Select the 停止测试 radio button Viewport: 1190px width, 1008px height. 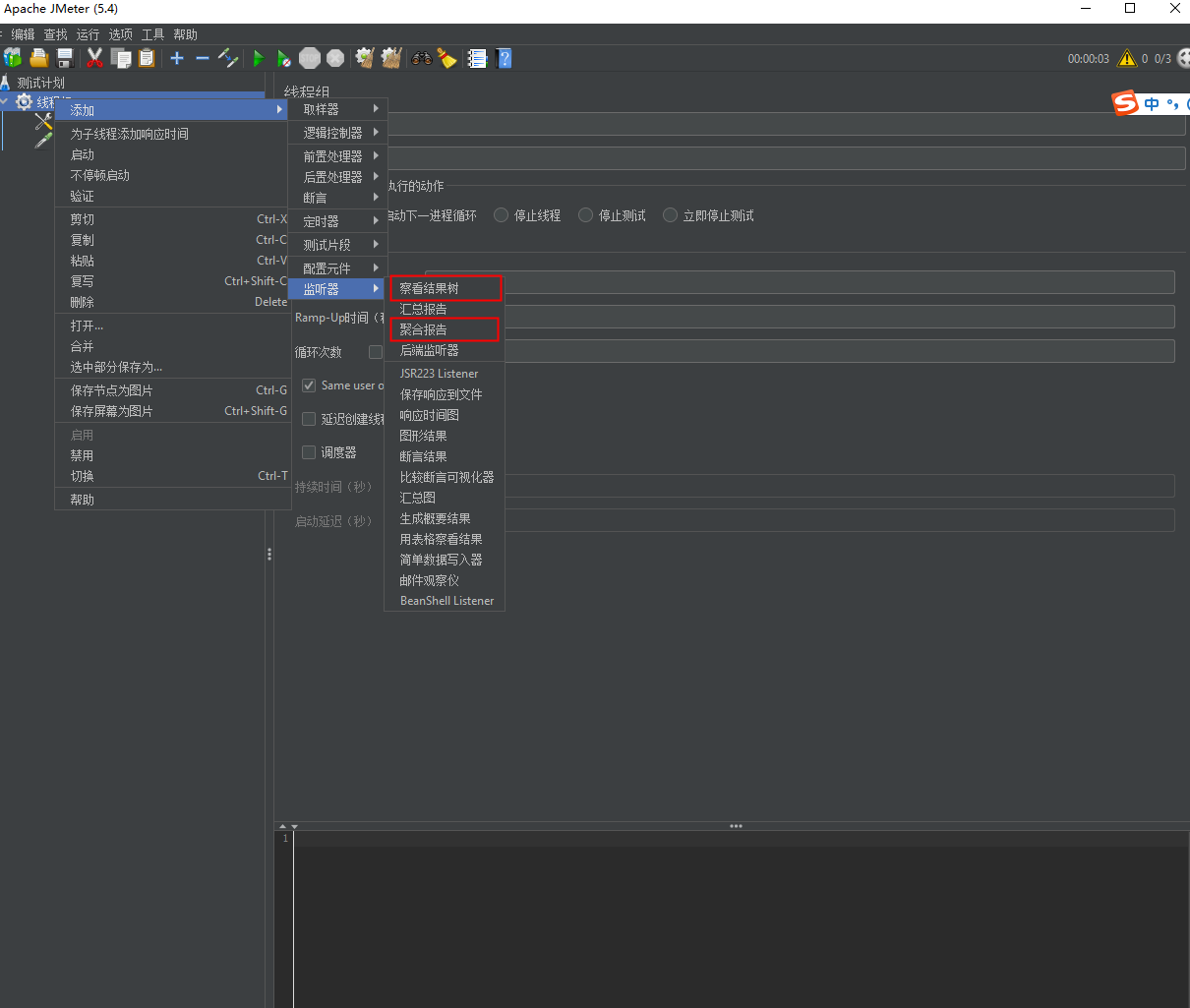586,214
